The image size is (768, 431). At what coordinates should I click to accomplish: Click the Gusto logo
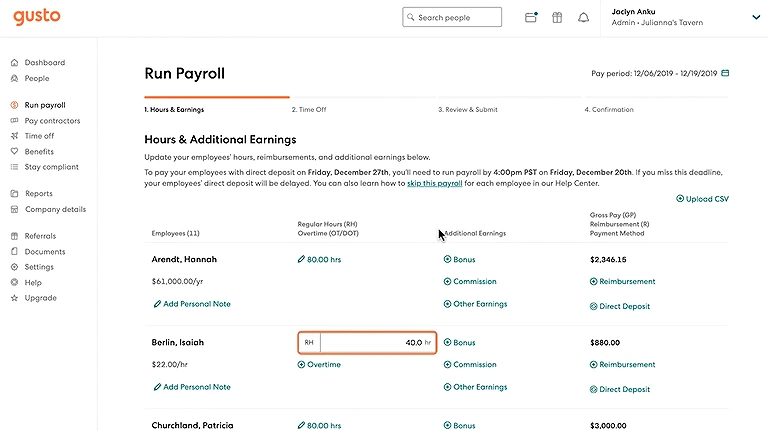tap(37, 17)
